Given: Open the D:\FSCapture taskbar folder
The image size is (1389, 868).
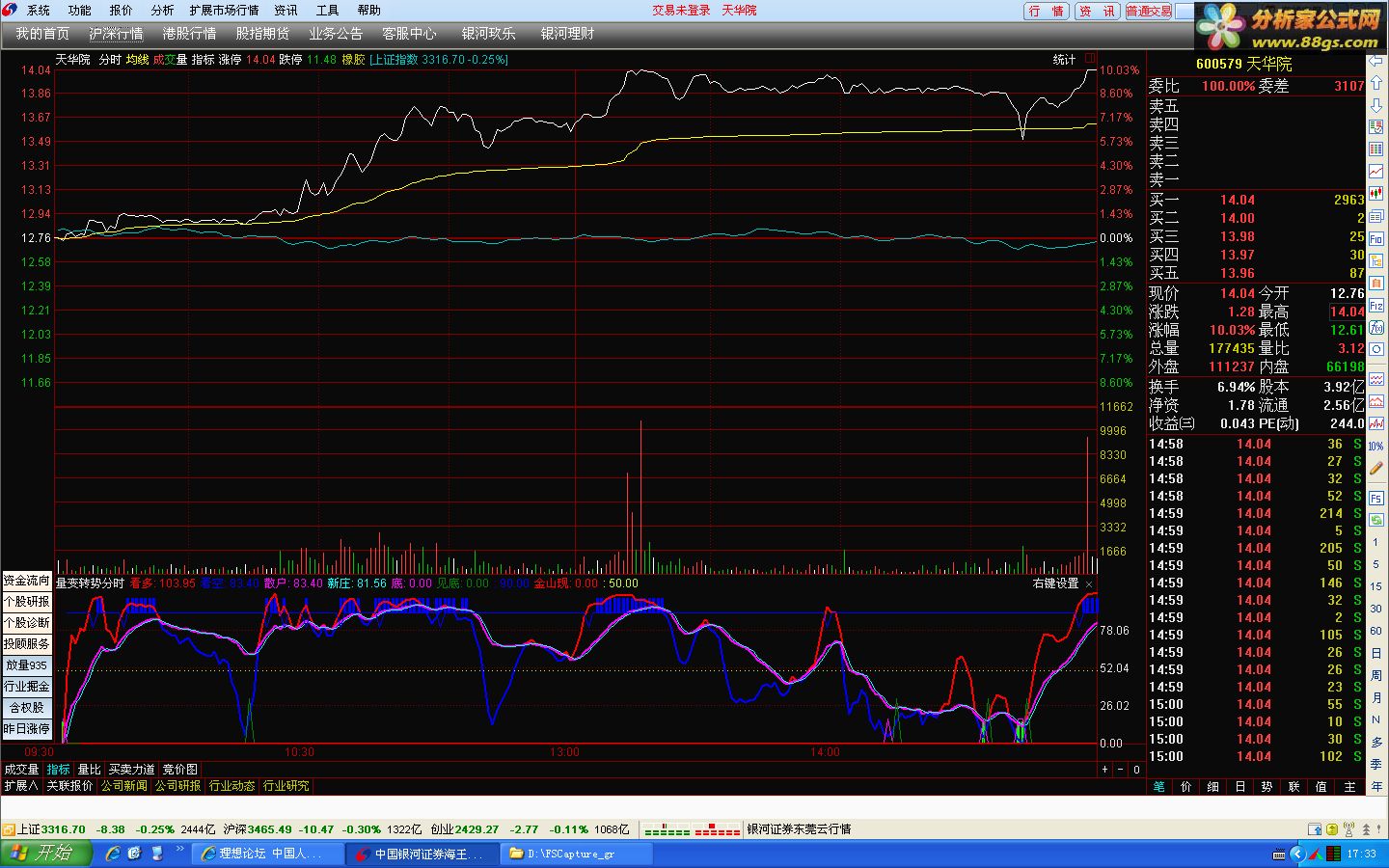Looking at the screenshot, I should (577, 854).
